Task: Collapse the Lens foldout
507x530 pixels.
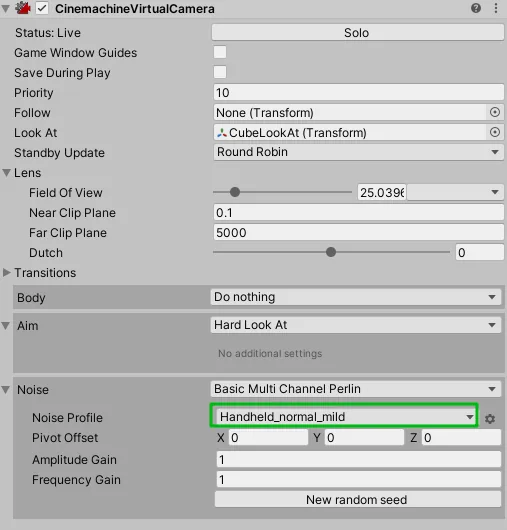Action: 6,173
